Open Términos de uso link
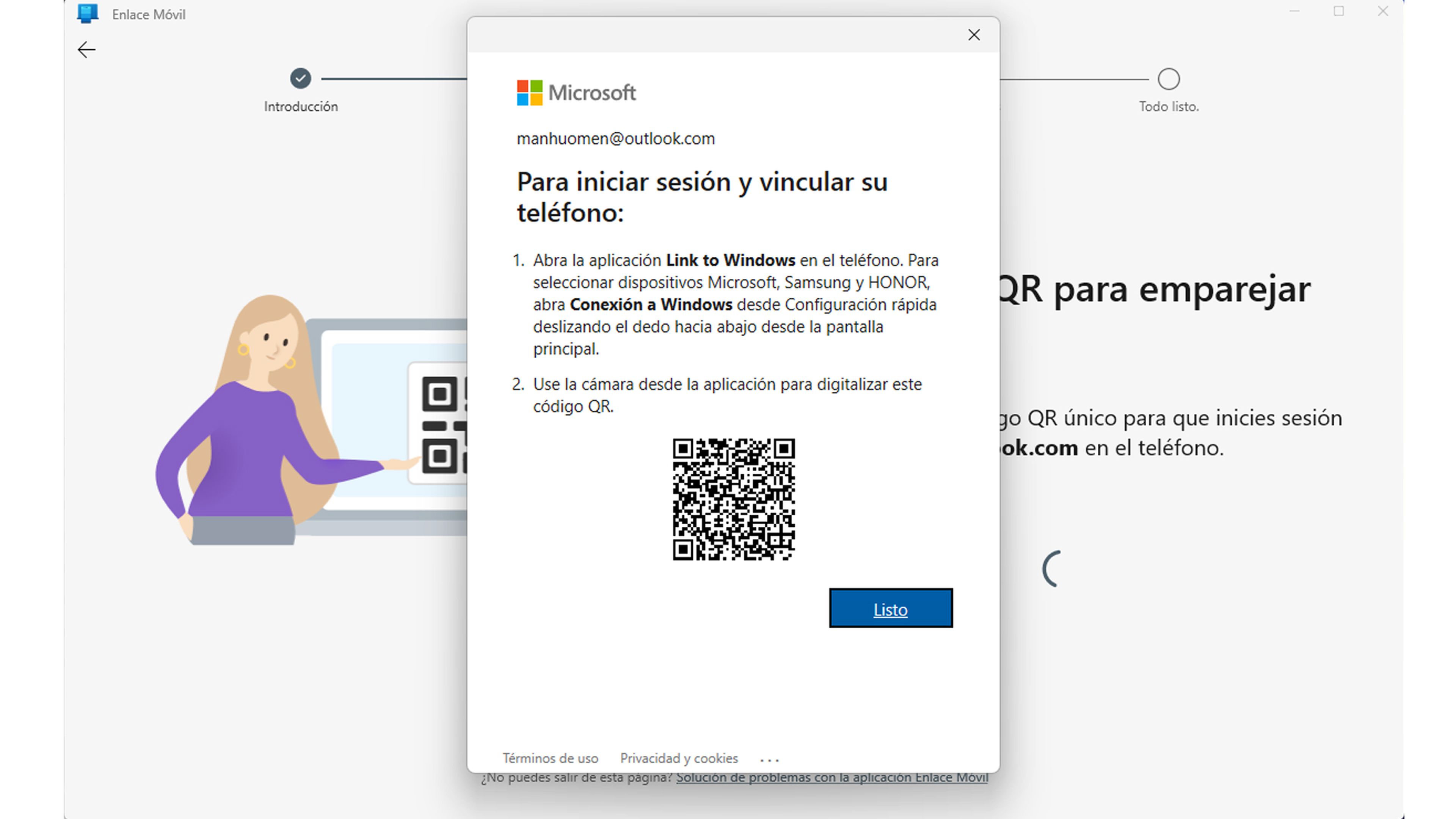 coord(551,758)
